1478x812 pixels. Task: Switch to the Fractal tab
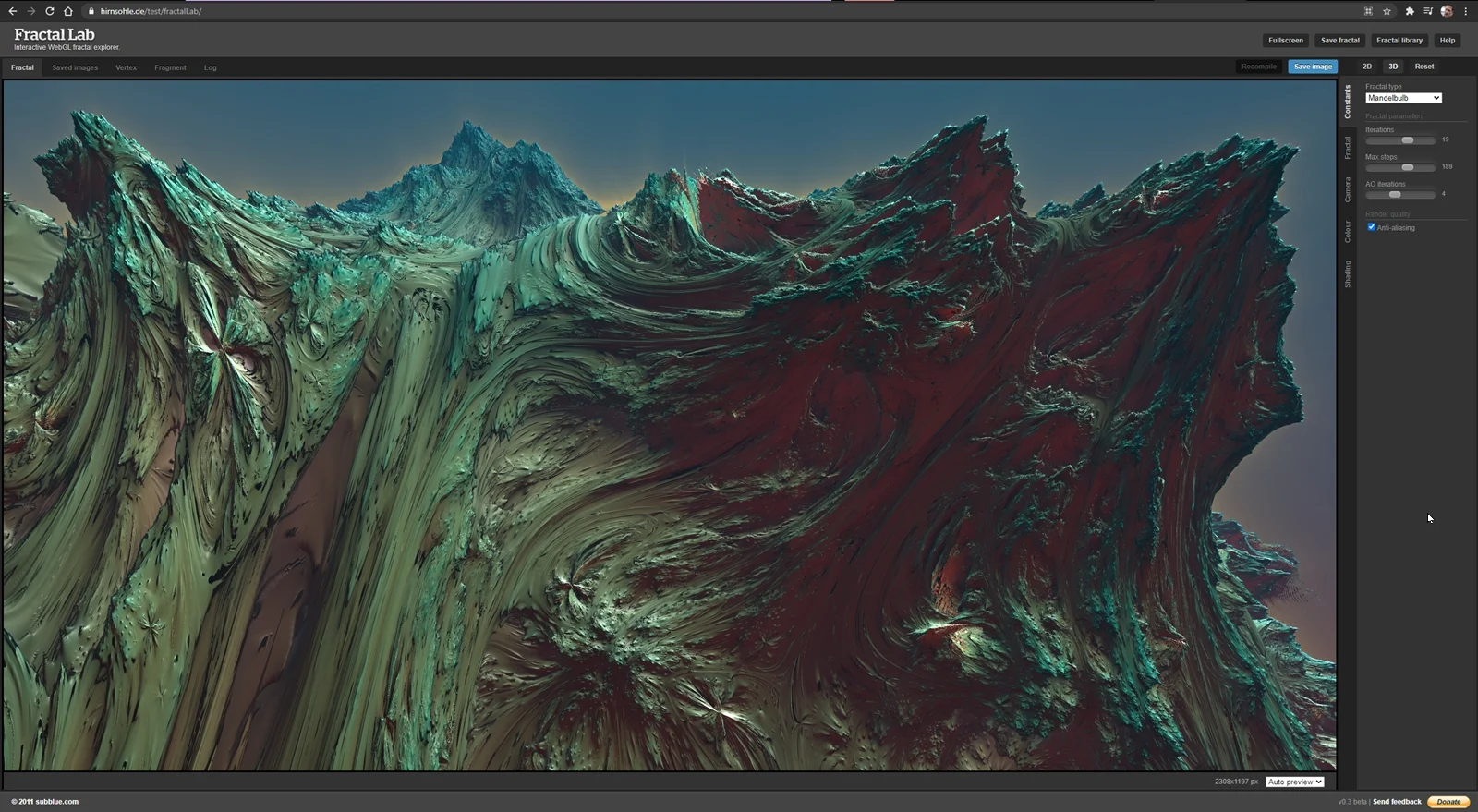(x=22, y=67)
